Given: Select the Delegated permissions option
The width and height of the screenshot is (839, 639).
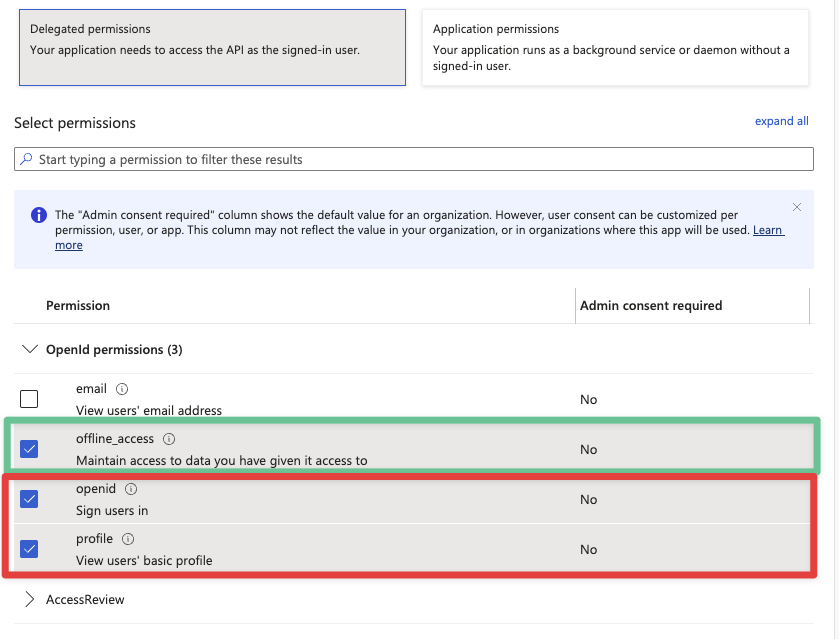Looking at the screenshot, I should (x=212, y=47).
